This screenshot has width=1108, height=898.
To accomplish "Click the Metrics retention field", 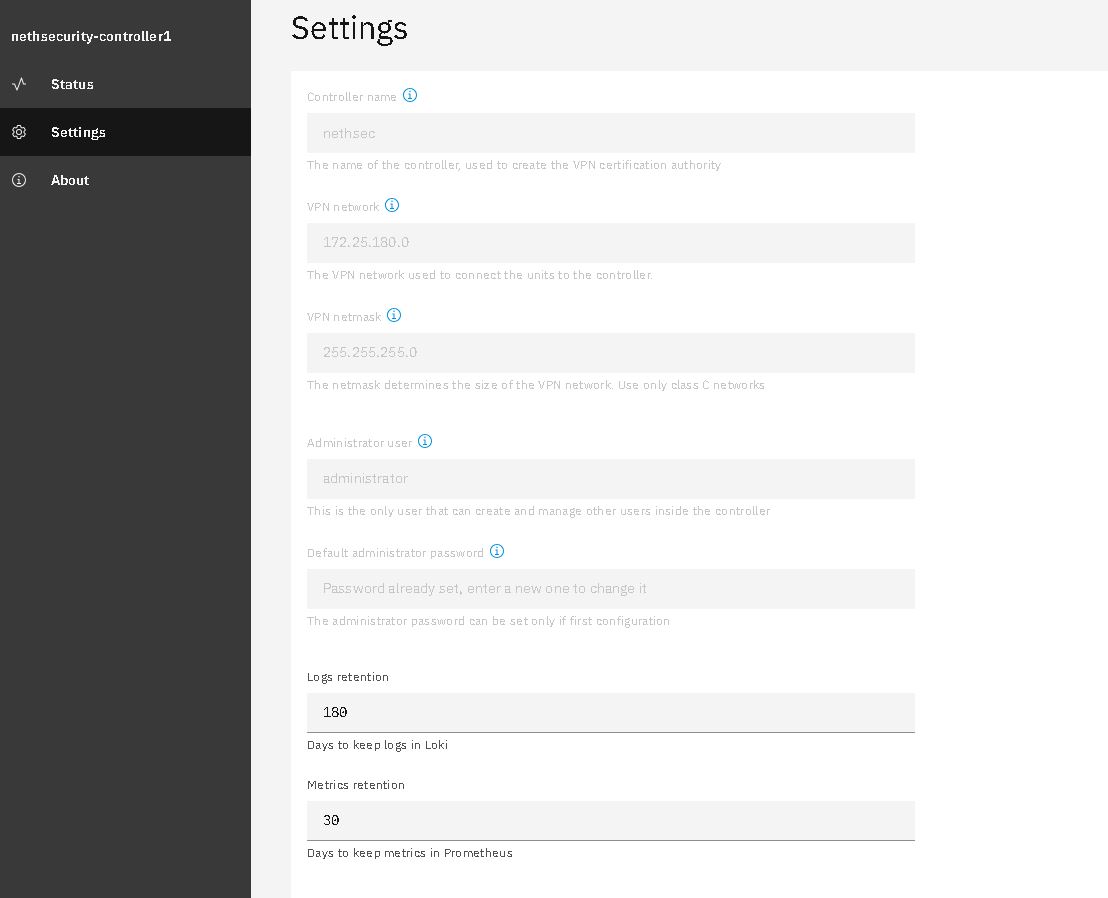I will pos(611,820).
